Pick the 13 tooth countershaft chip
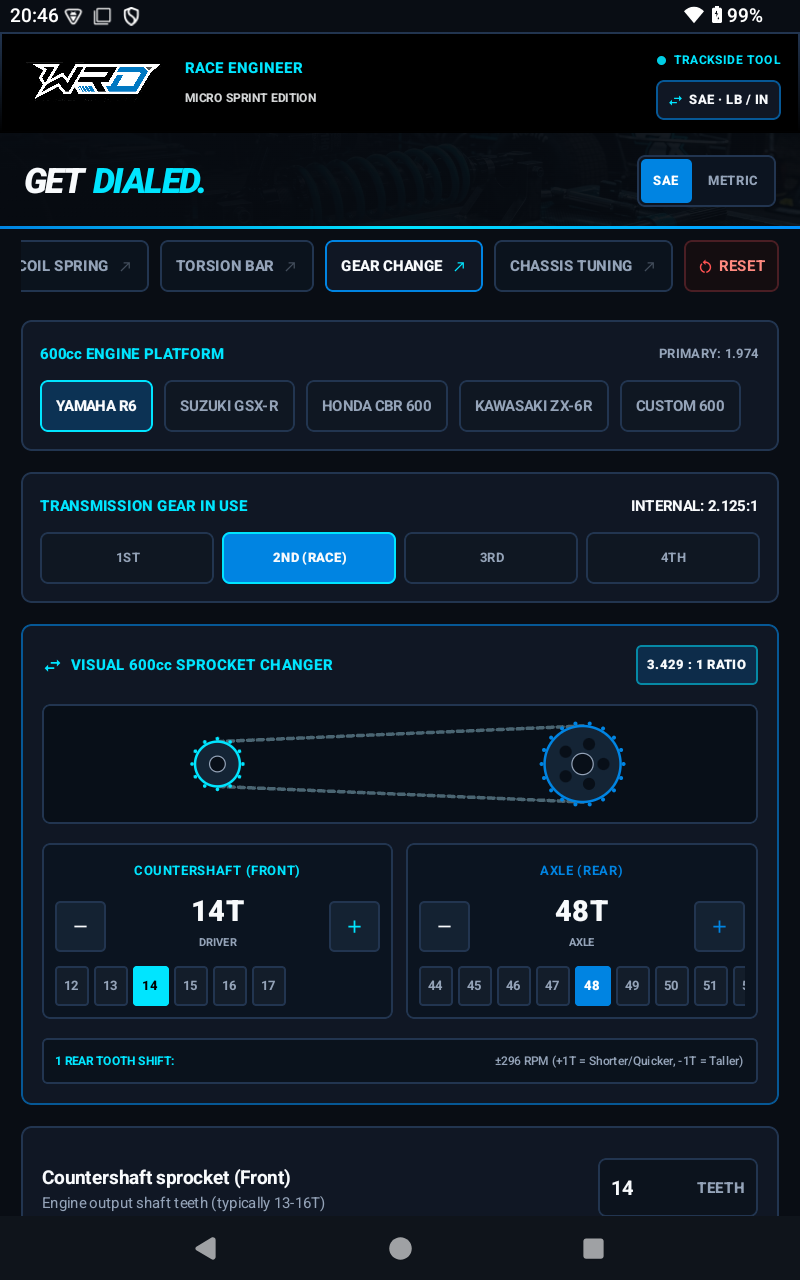Image resolution: width=800 pixels, height=1280 pixels. click(x=111, y=986)
